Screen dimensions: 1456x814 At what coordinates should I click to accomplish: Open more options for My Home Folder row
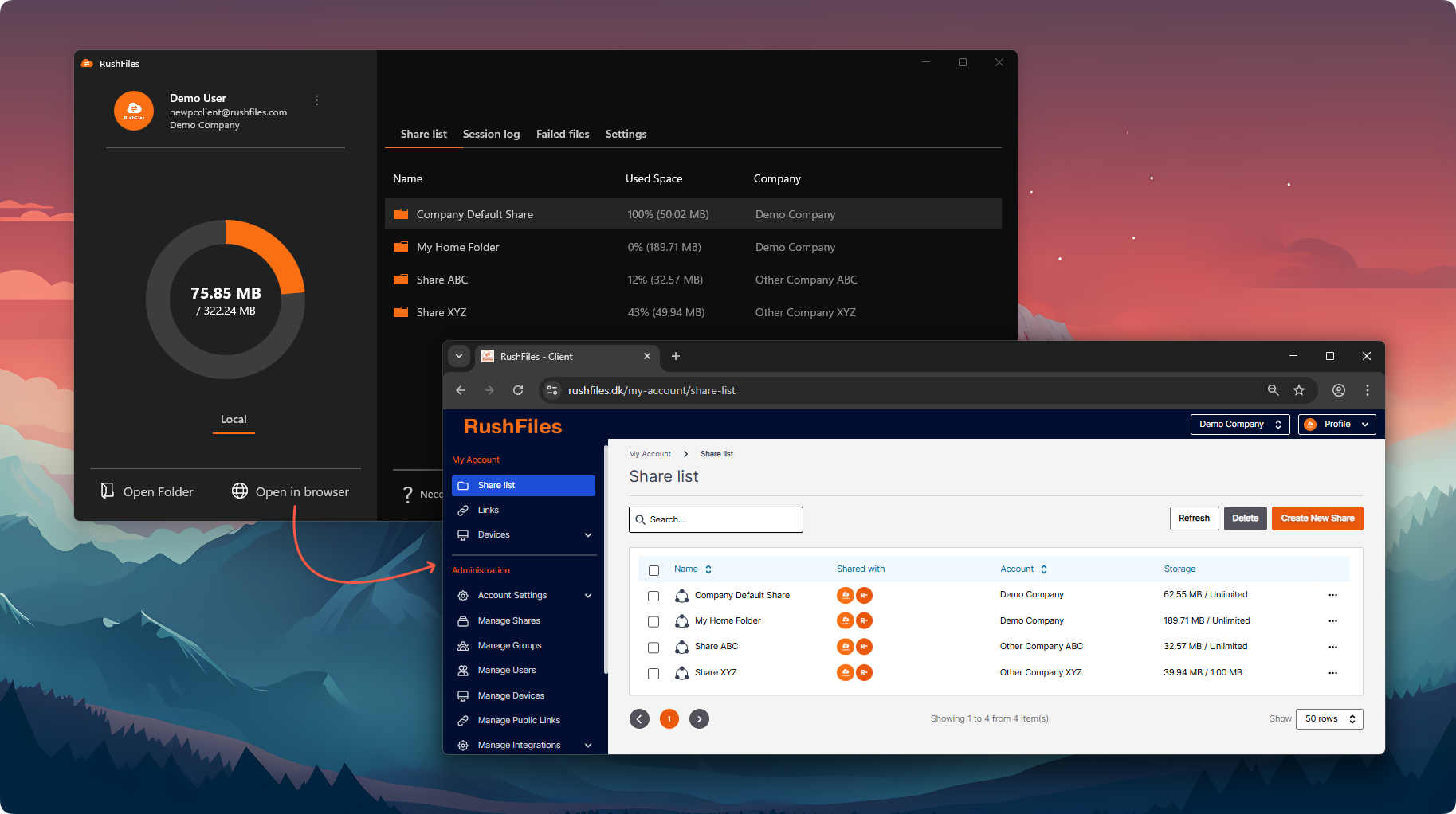[x=1332, y=620]
